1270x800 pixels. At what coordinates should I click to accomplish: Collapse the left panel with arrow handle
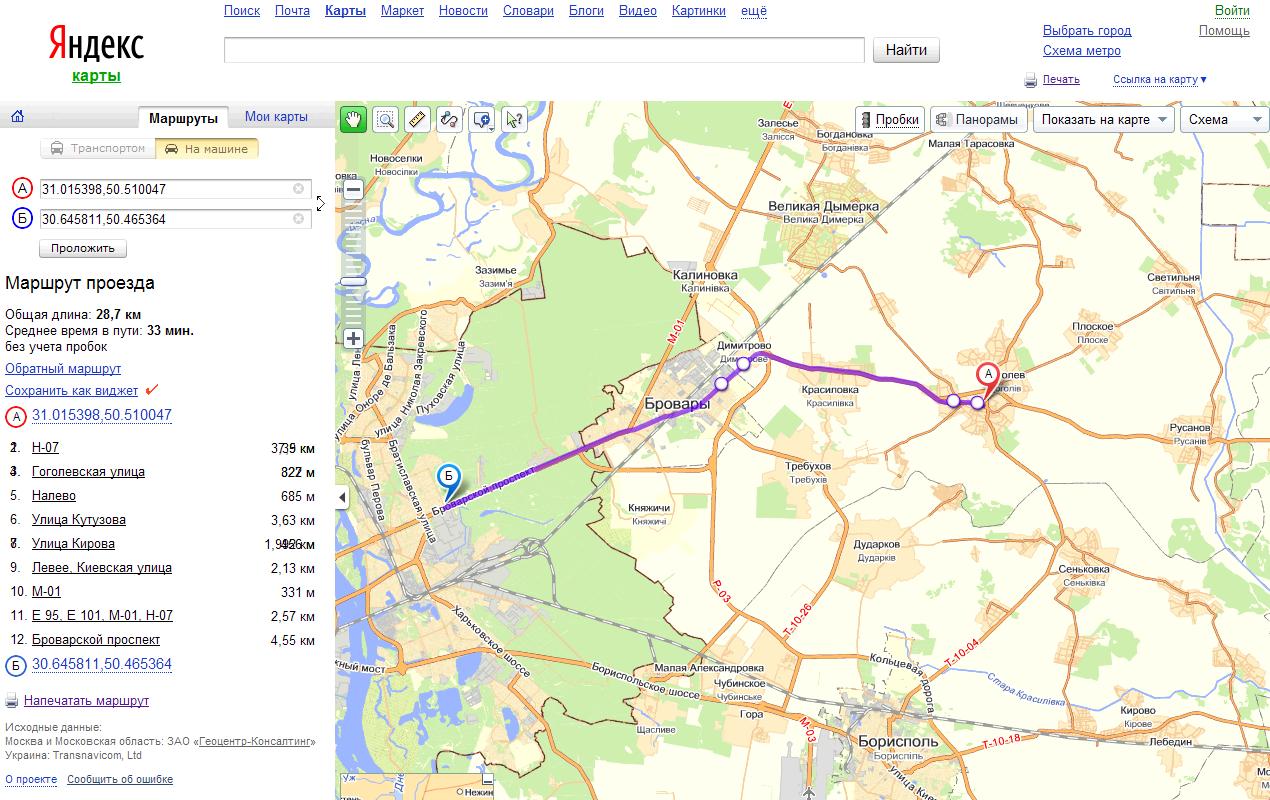pyautogui.click(x=342, y=497)
